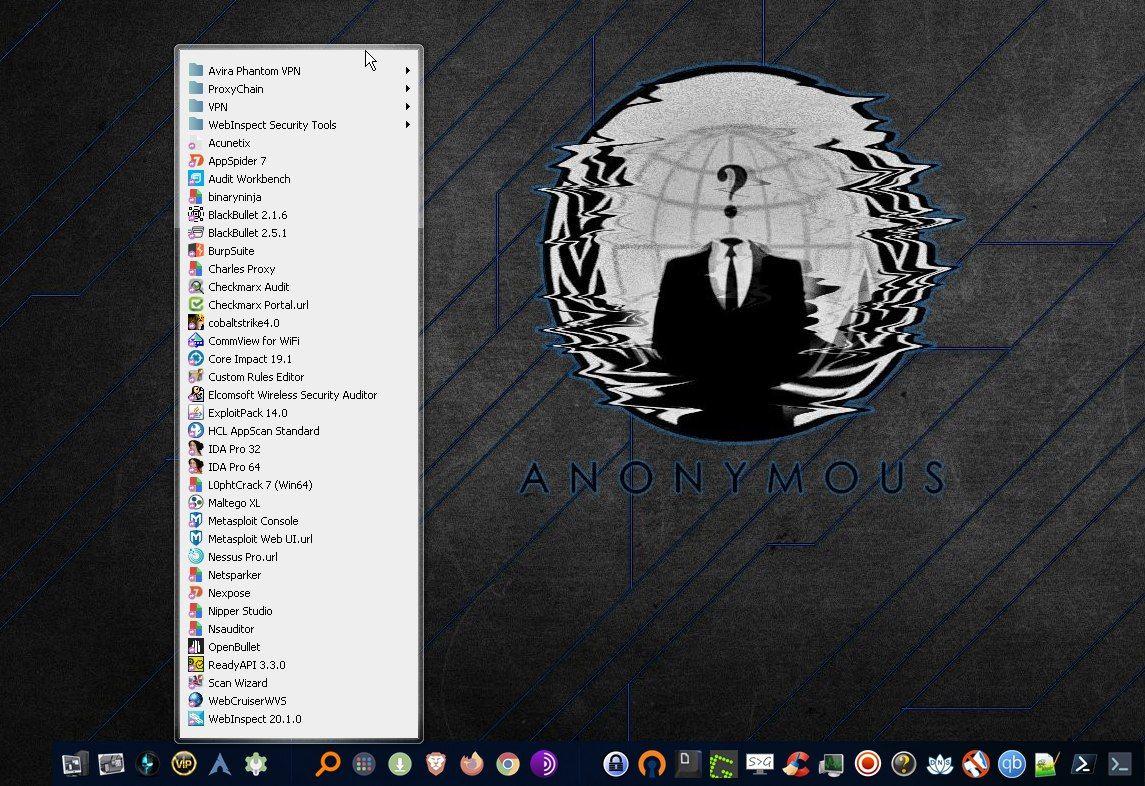Viewport: 1145px width, 786px height.
Task: Open Custom Rules Editor
Action: [299, 377]
